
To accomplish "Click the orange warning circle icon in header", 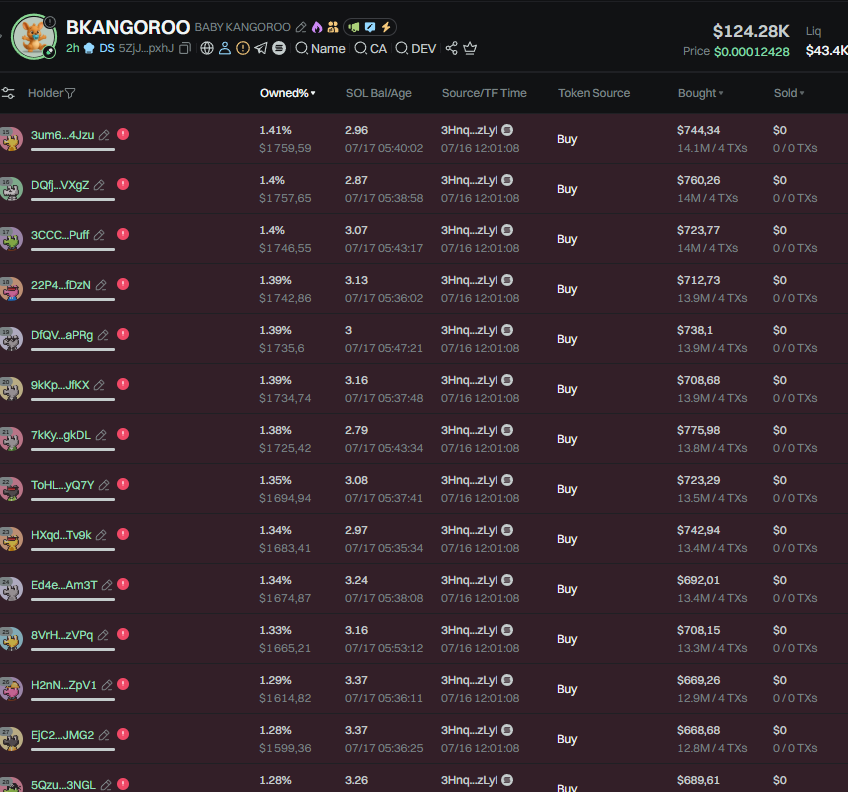I will [x=243, y=49].
